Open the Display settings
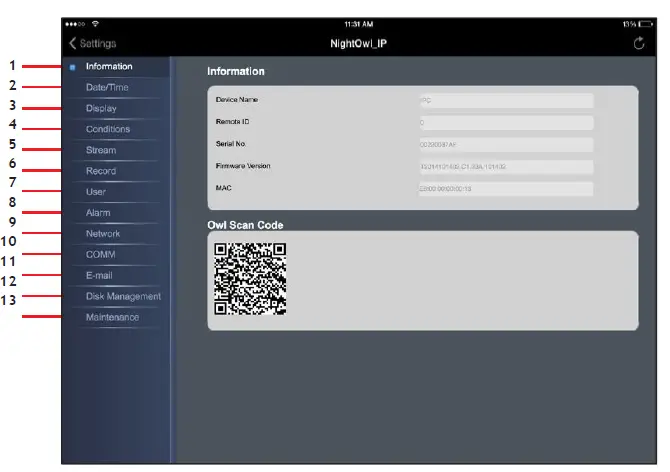The width and height of the screenshot is (670, 472). click(101, 108)
